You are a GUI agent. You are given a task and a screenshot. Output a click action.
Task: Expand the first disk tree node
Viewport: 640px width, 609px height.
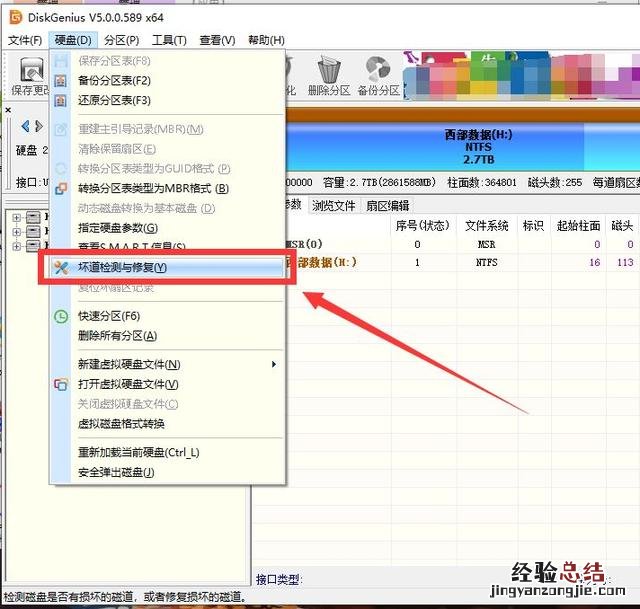(x=17, y=217)
